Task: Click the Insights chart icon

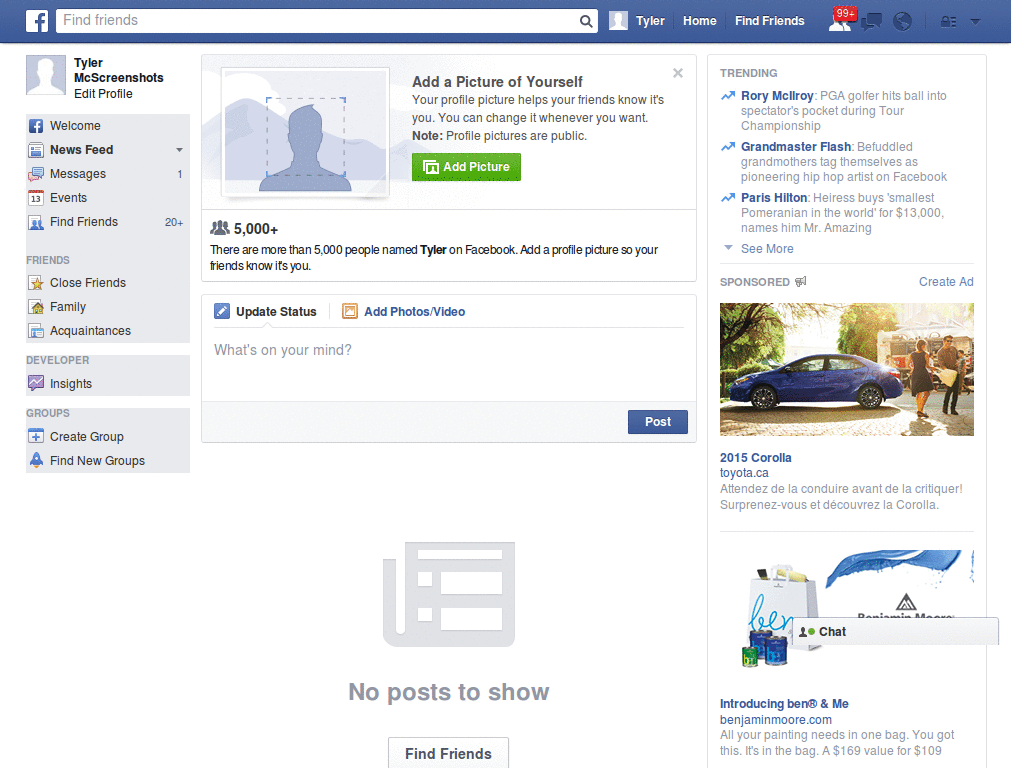Action: 36,383
